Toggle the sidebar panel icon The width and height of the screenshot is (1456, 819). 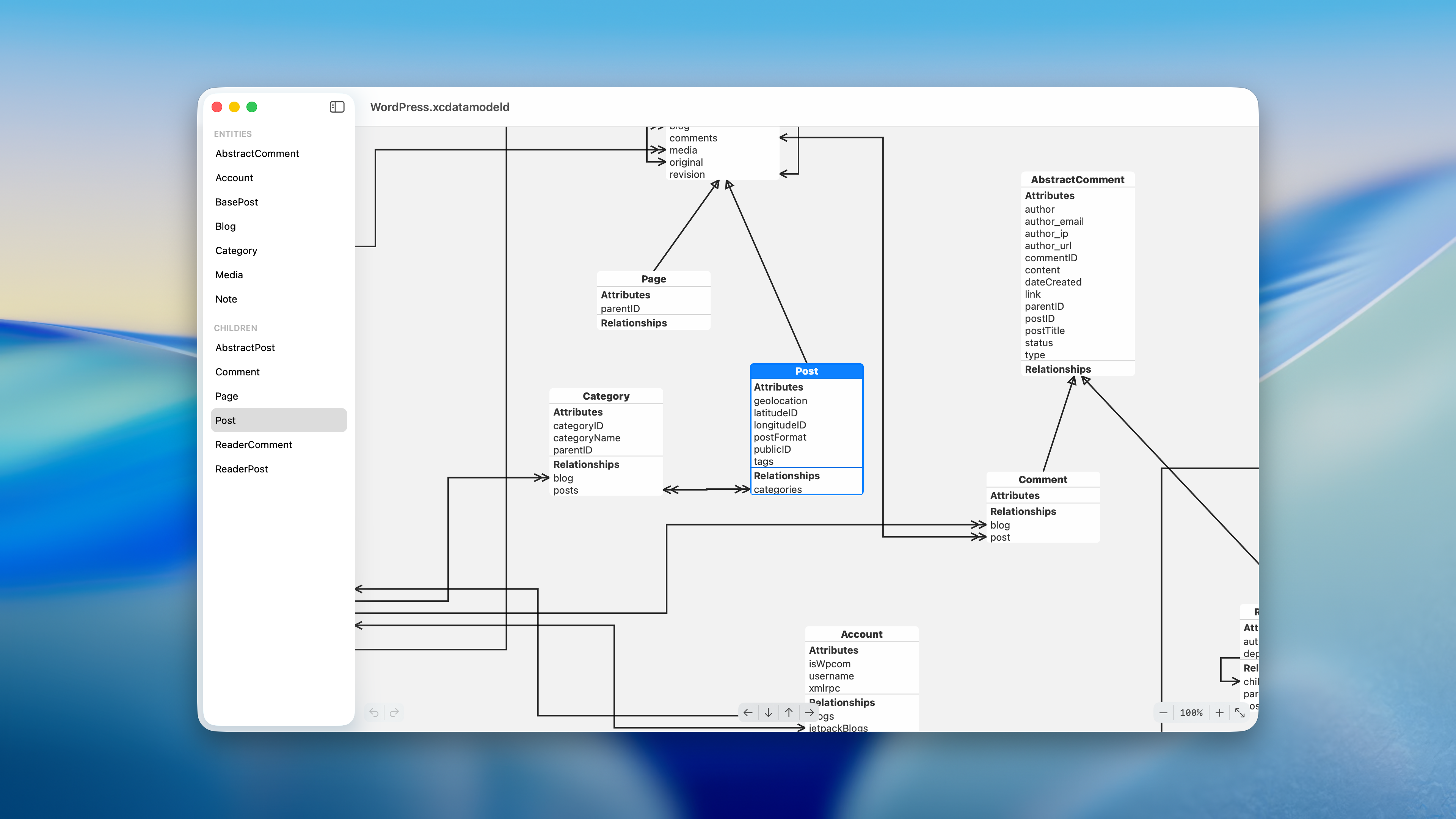pos(337,107)
